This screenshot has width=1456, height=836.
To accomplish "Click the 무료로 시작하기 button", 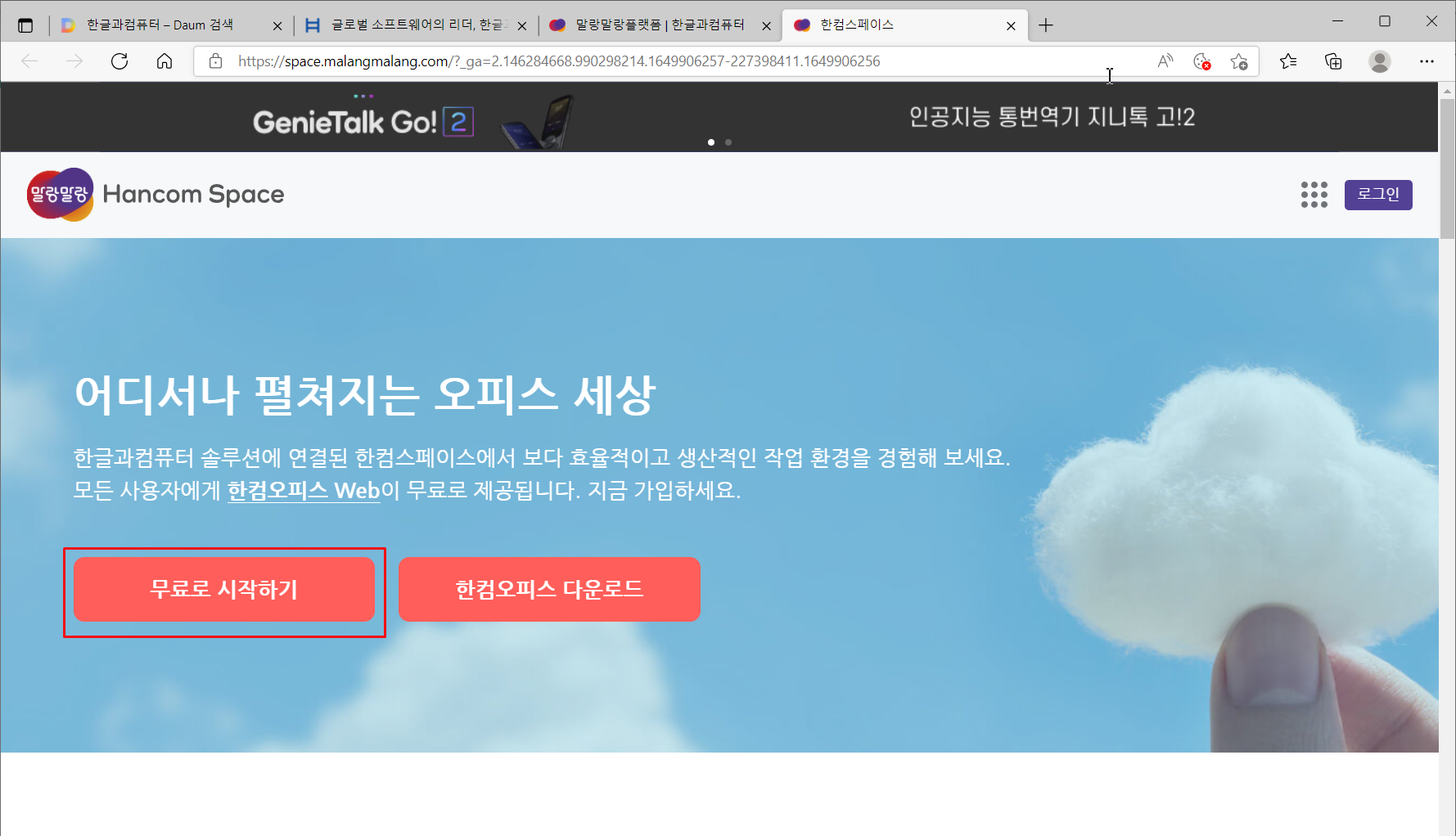I will [x=224, y=589].
